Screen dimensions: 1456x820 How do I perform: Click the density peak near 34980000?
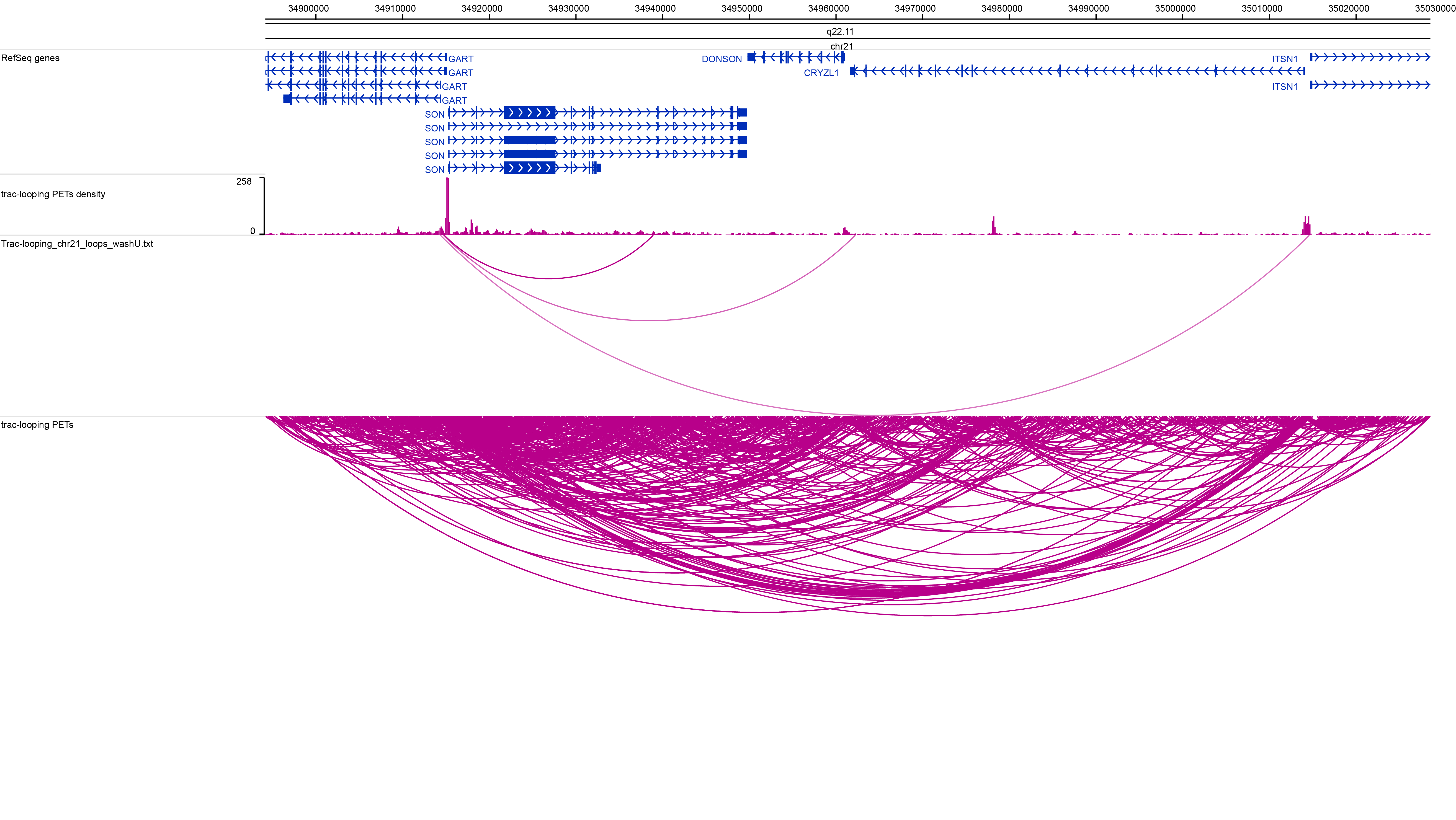[x=994, y=226]
